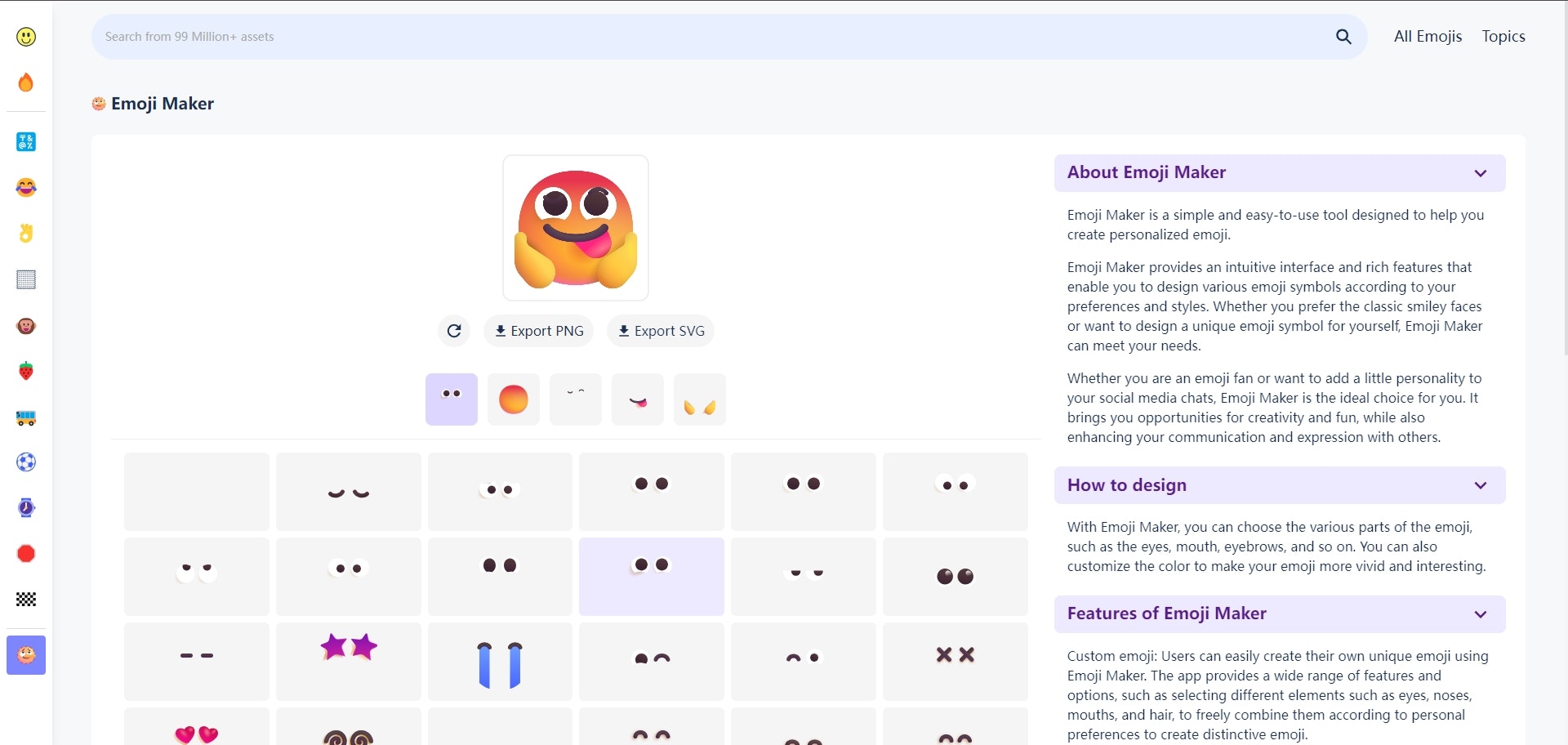The image size is (1568, 745).
Task: Choose the X X crossed eyes option
Action: [955, 662]
